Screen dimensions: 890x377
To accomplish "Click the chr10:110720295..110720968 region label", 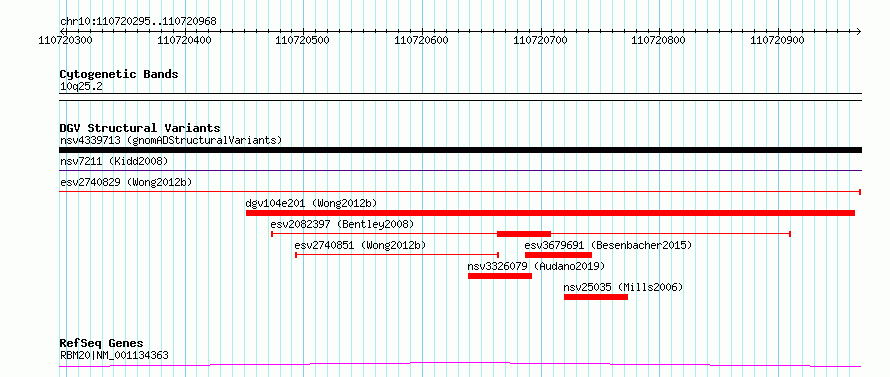I will click(138, 22).
